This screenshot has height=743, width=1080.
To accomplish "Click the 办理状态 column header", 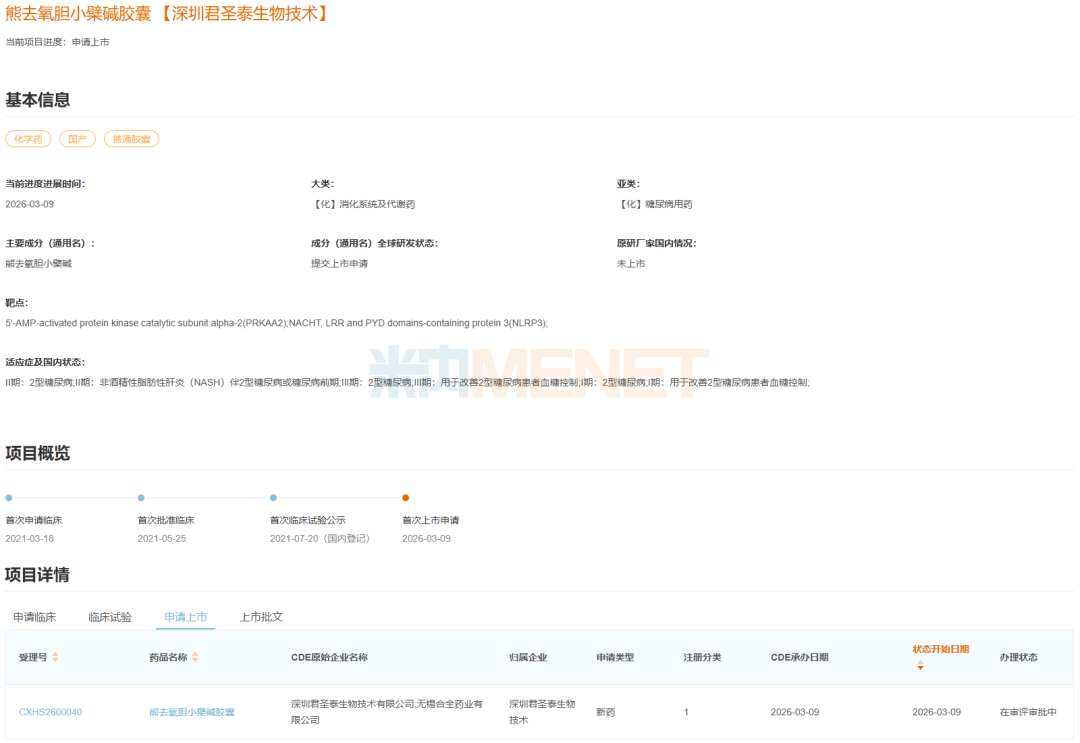I will pyautogui.click(x=1018, y=657).
